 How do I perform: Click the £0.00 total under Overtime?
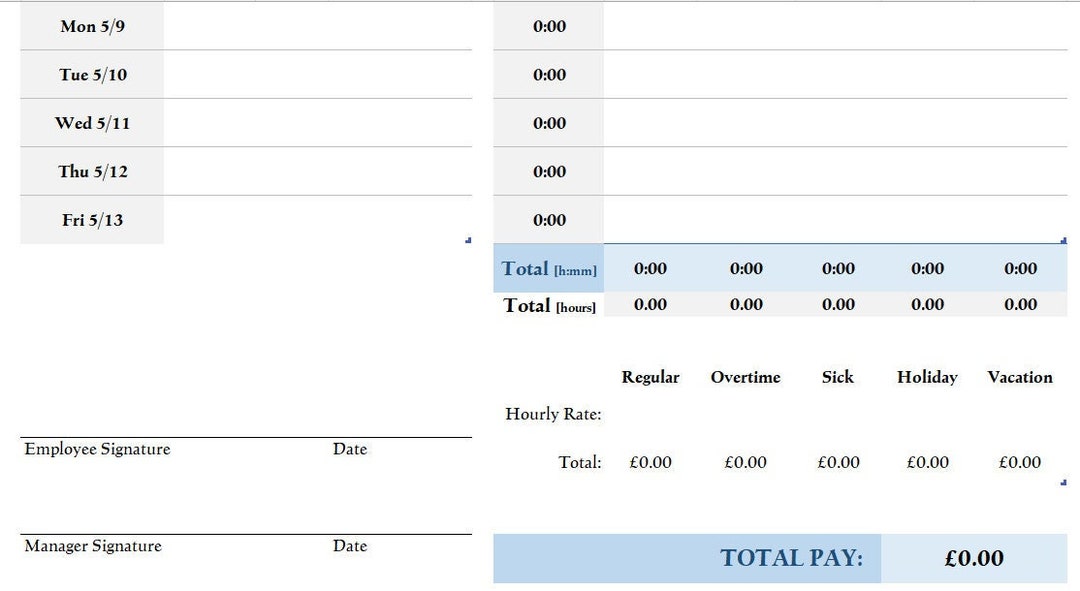click(x=745, y=462)
